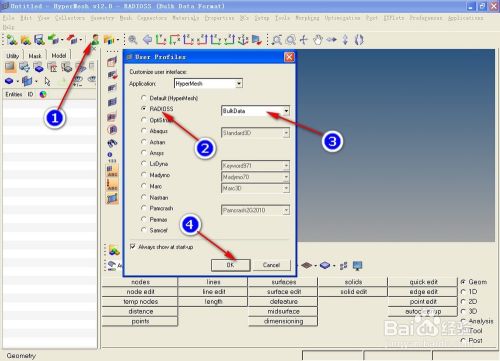Click the colored blocks icon above the panel
The width and height of the screenshot is (500, 361).
(114, 250)
